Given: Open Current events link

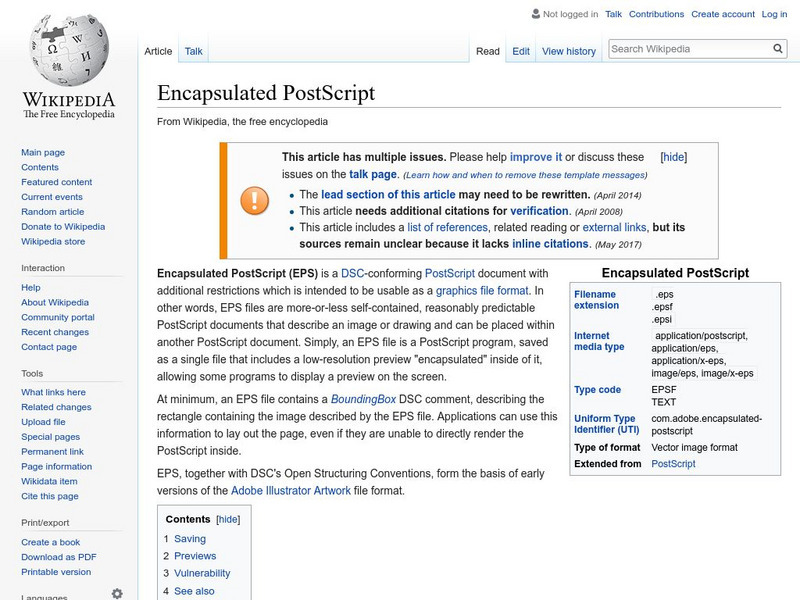Looking at the screenshot, I should [52, 196].
